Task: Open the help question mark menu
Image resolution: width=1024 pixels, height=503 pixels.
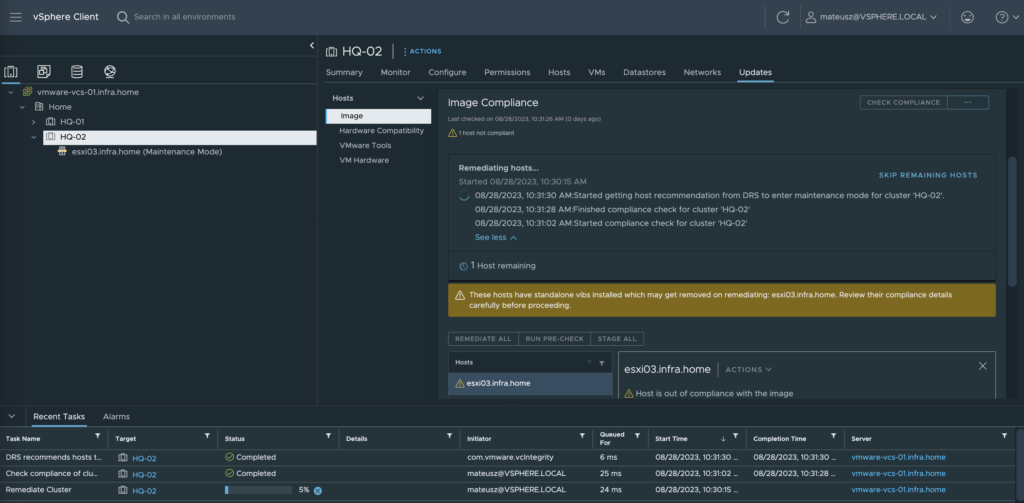Action: [x=1005, y=18]
